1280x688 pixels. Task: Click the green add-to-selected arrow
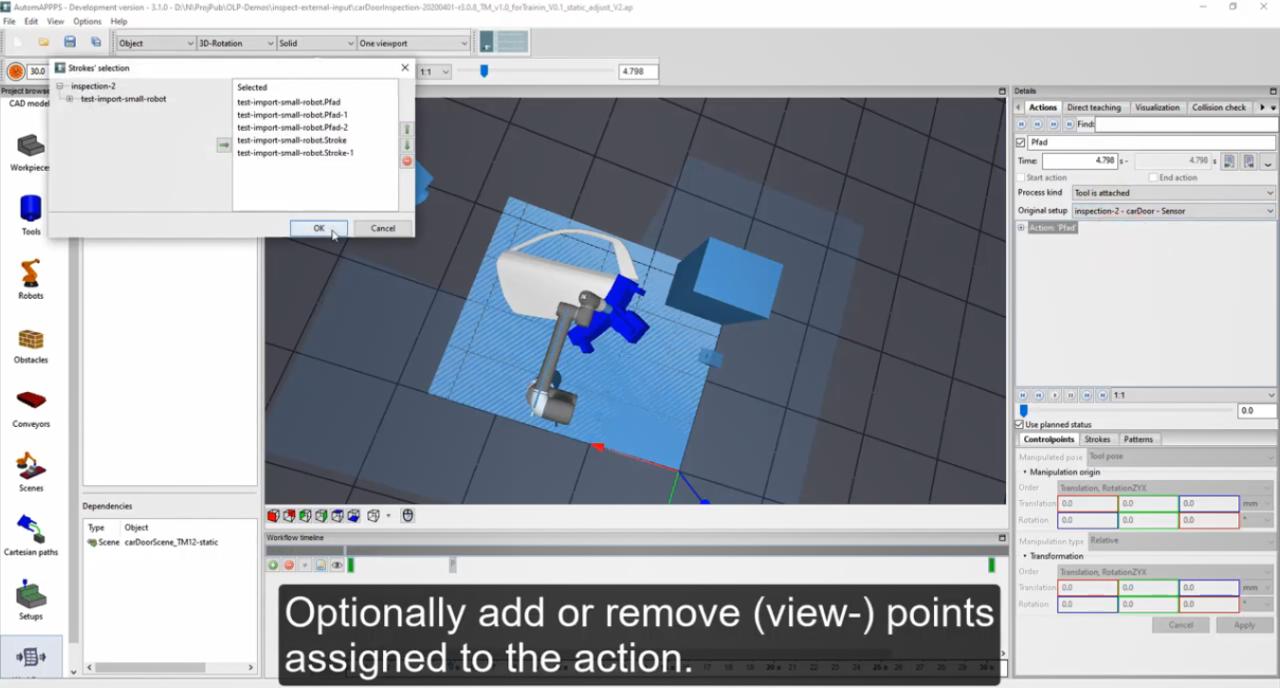pos(223,146)
